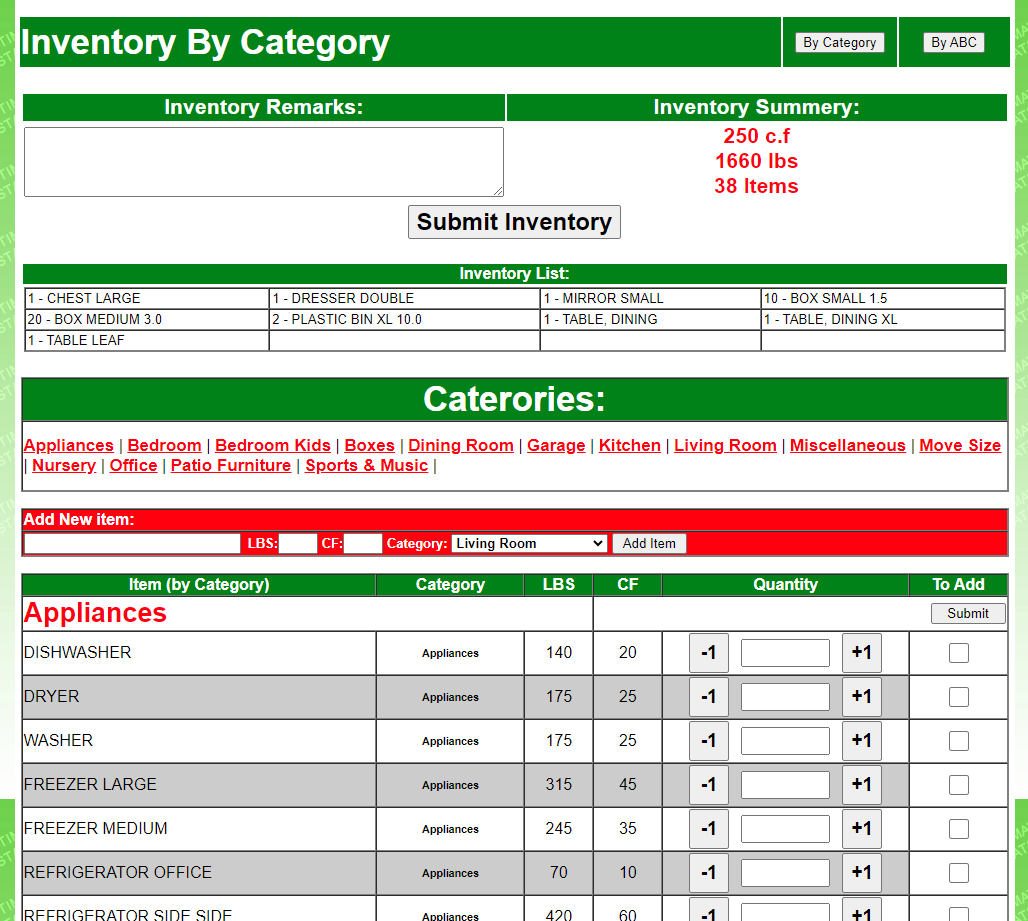Click the Appliances section Submit button
This screenshot has width=1028, height=921.
[x=968, y=614]
